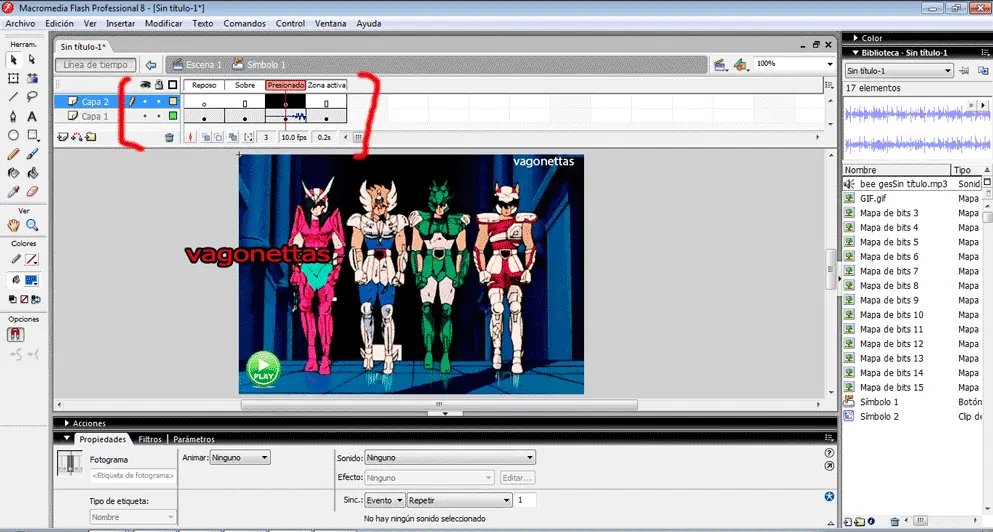Open the Animar Ninguno dropdown
Viewport: 993px width, 532px height.
(x=240, y=457)
